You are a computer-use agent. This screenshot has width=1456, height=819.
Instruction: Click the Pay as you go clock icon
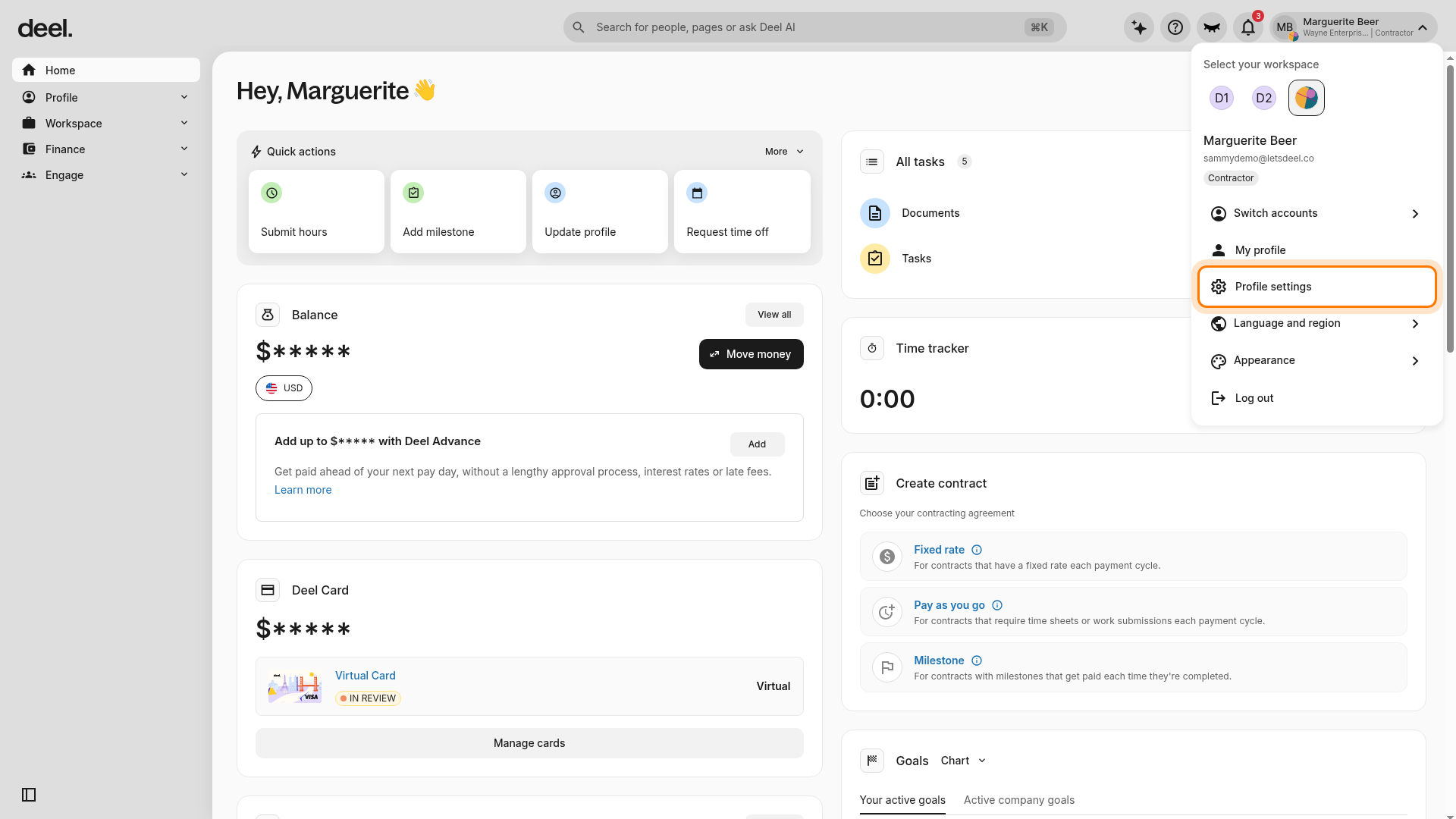pyautogui.click(x=887, y=612)
